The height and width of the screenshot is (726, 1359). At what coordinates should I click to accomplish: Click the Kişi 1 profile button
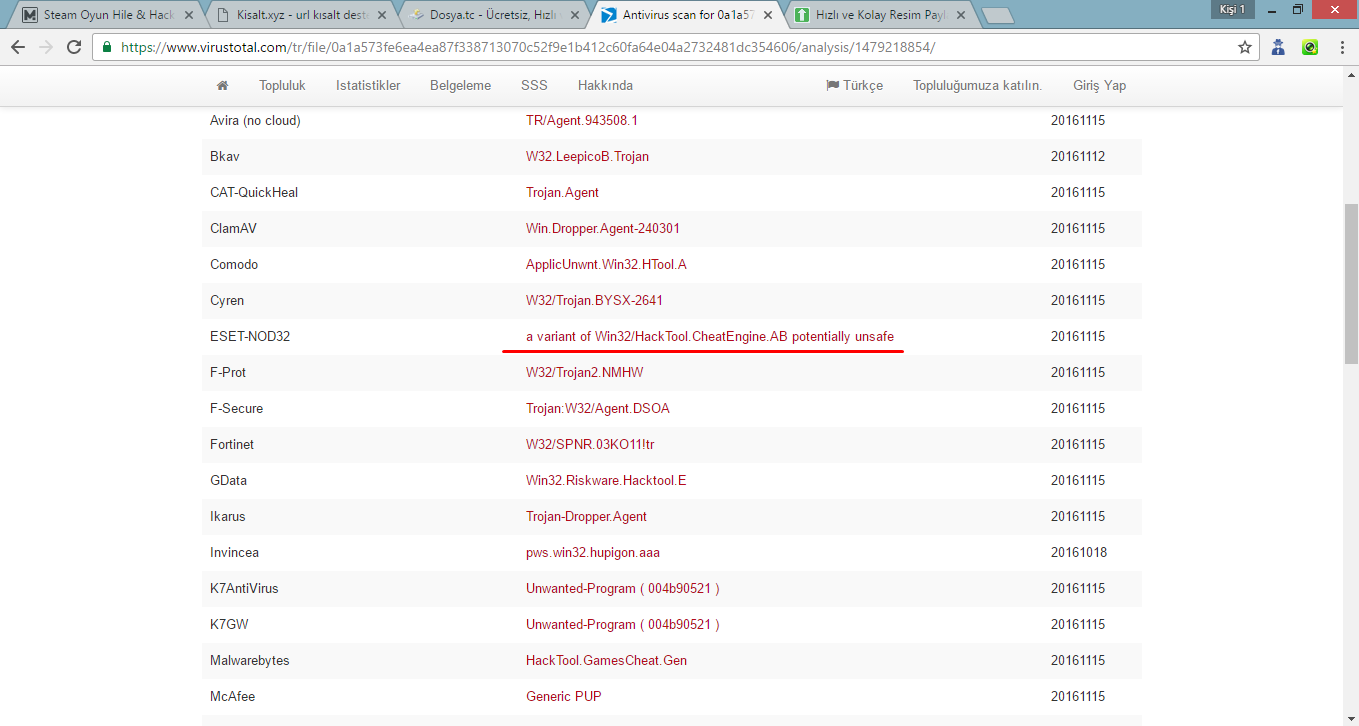[1231, 9]
